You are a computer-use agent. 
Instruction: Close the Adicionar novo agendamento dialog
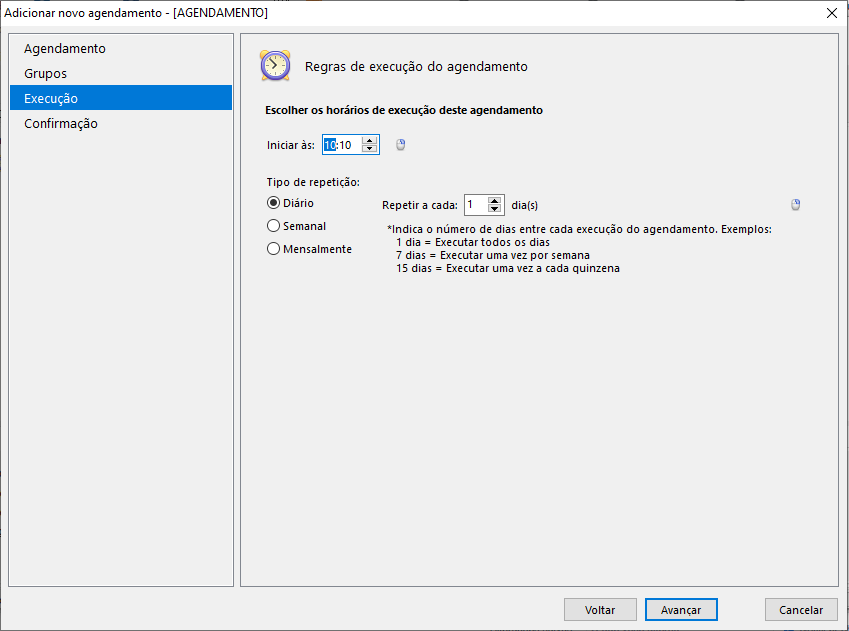[832, 13]
